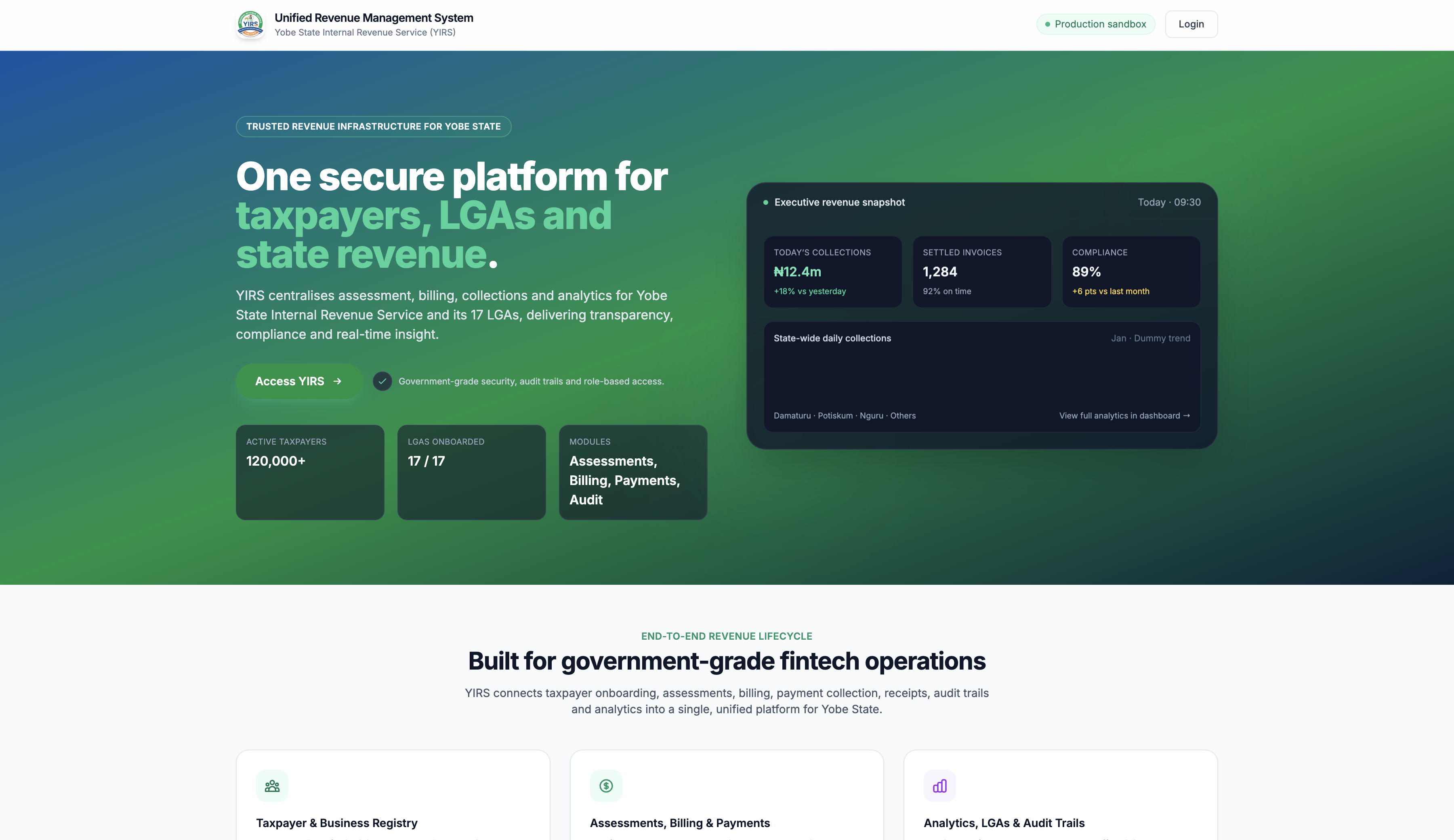Select the LGAs Onboarded 17 / 17 card

point(471,472)
